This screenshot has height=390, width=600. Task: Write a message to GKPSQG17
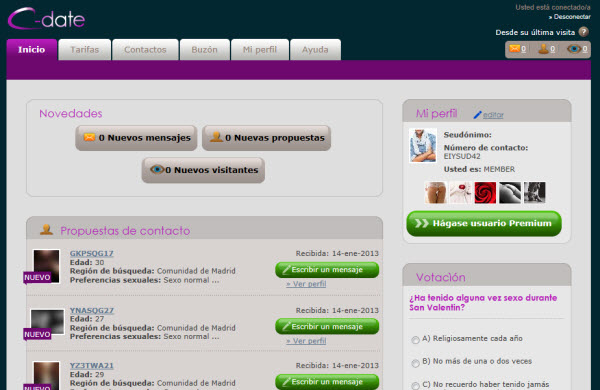point(327,270)
